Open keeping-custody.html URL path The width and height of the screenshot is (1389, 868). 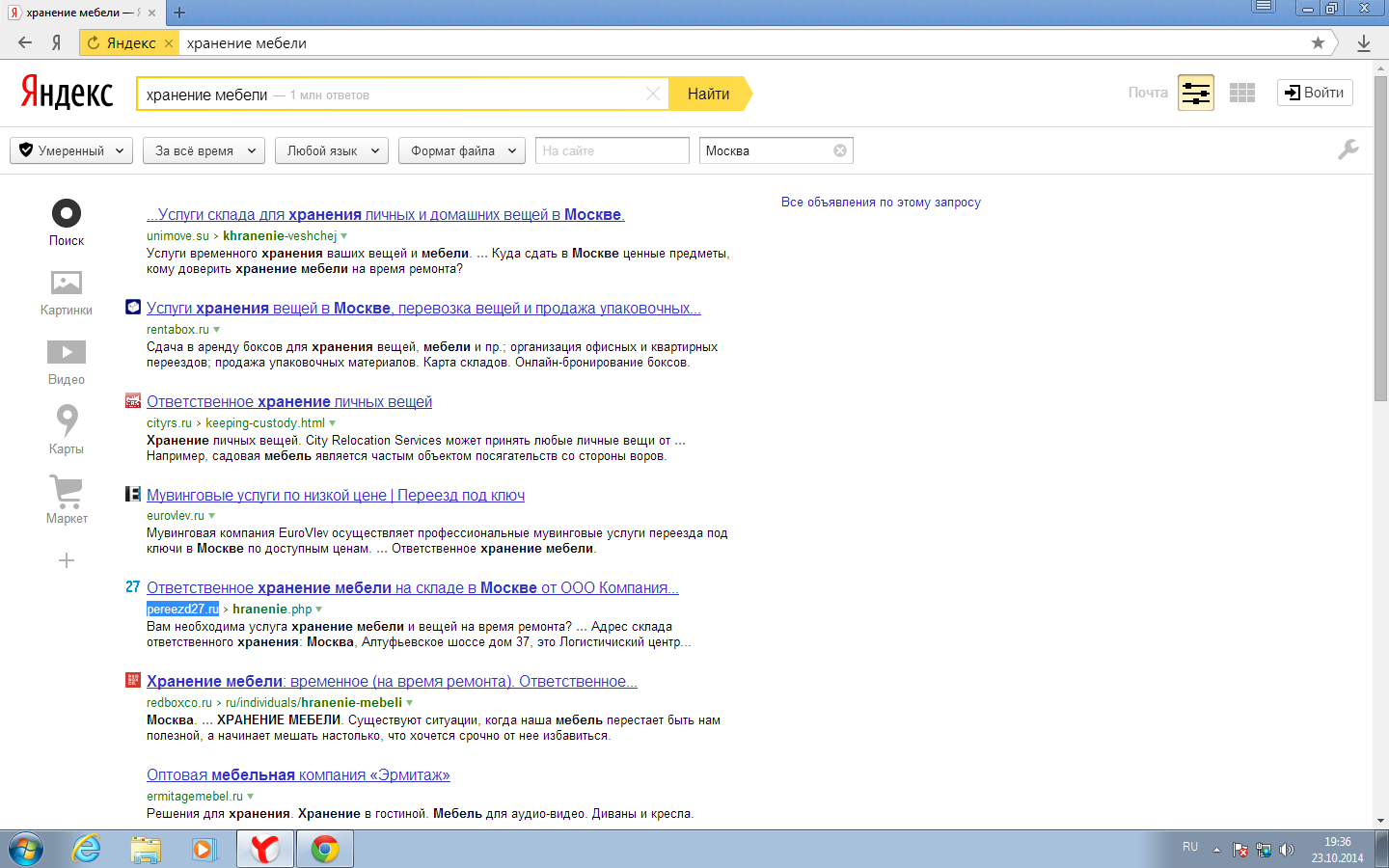pyautogui.click(x=265, y=423)
